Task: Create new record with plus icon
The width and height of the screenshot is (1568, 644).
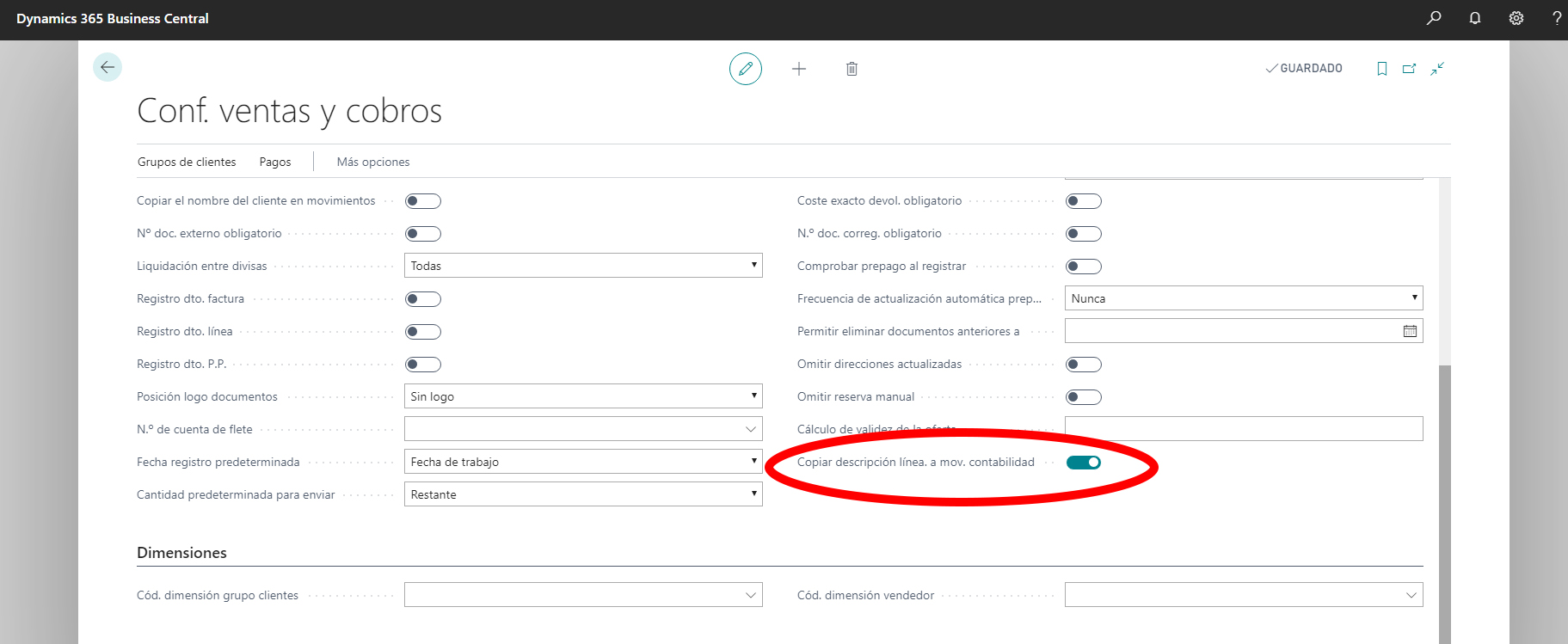Action: [x=799, y=69]
